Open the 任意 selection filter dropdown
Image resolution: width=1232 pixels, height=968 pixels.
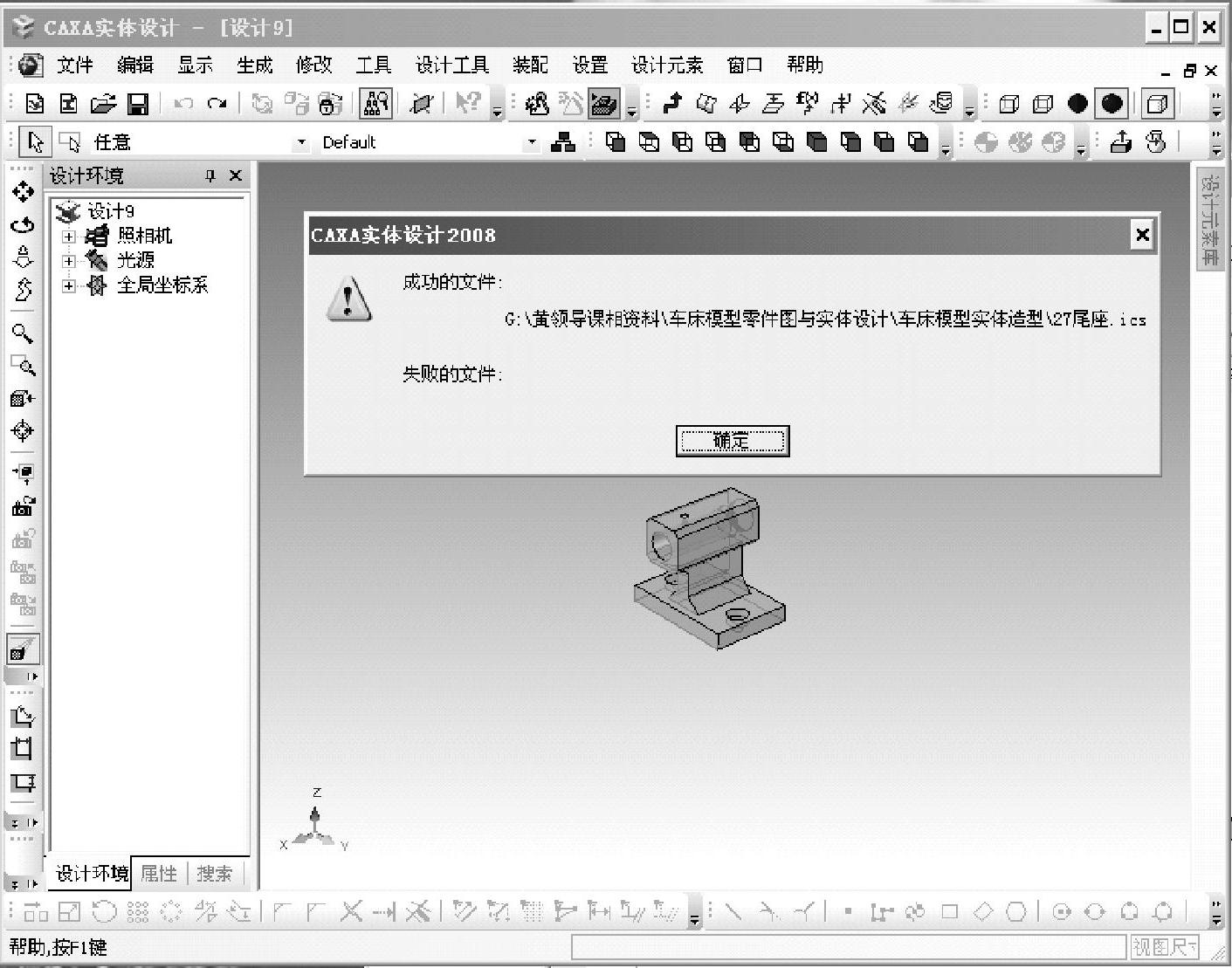coord(300,142)
